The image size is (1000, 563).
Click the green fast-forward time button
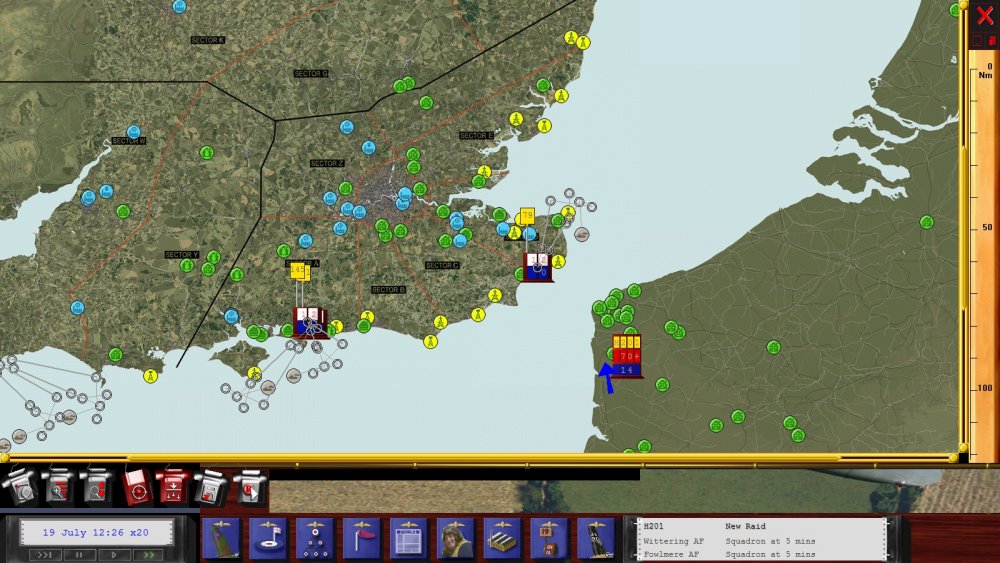click(x=148, y=555)
